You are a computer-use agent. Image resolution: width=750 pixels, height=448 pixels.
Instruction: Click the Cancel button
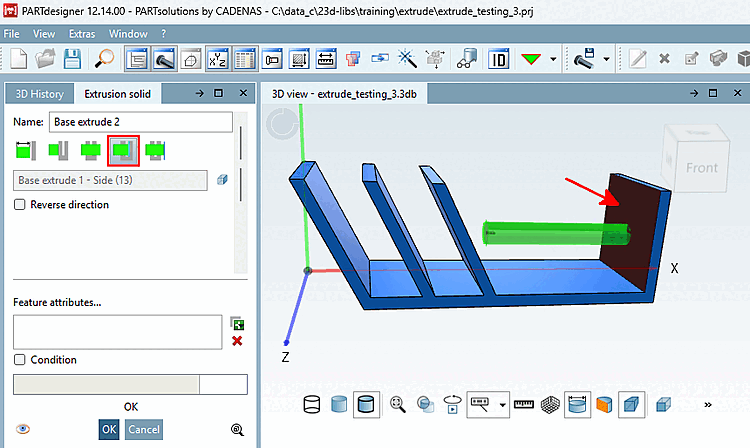pos(144,429)
